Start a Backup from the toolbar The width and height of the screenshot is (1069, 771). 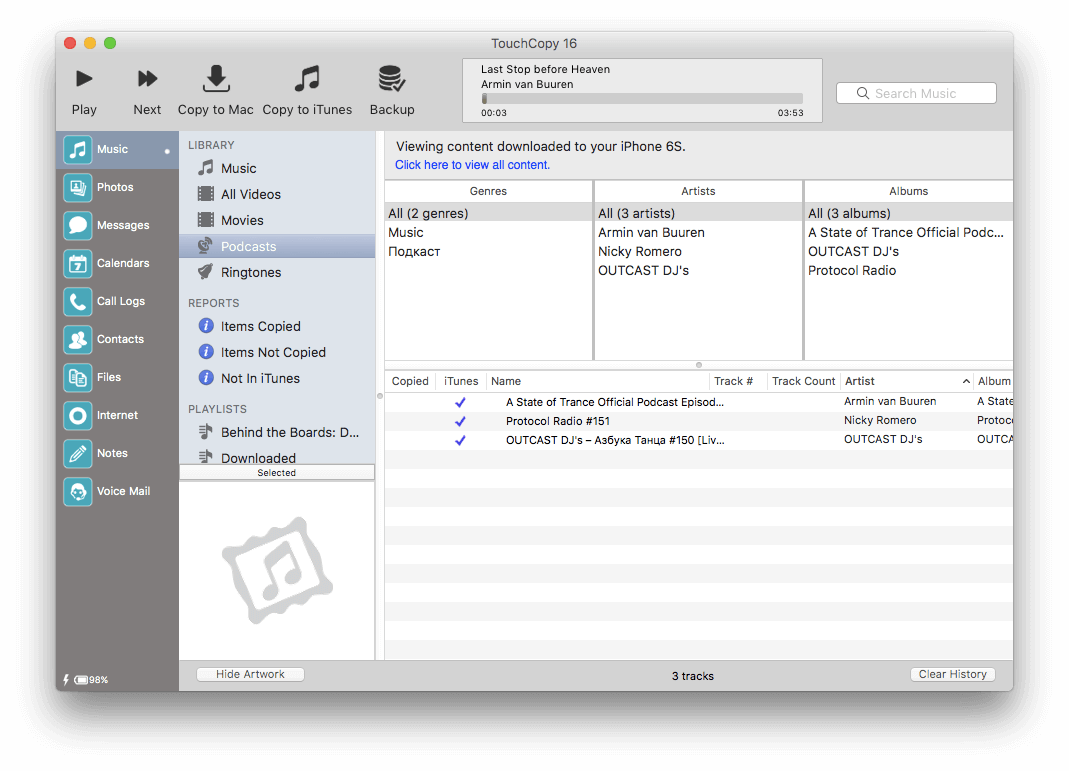click(x=391, y=79)
